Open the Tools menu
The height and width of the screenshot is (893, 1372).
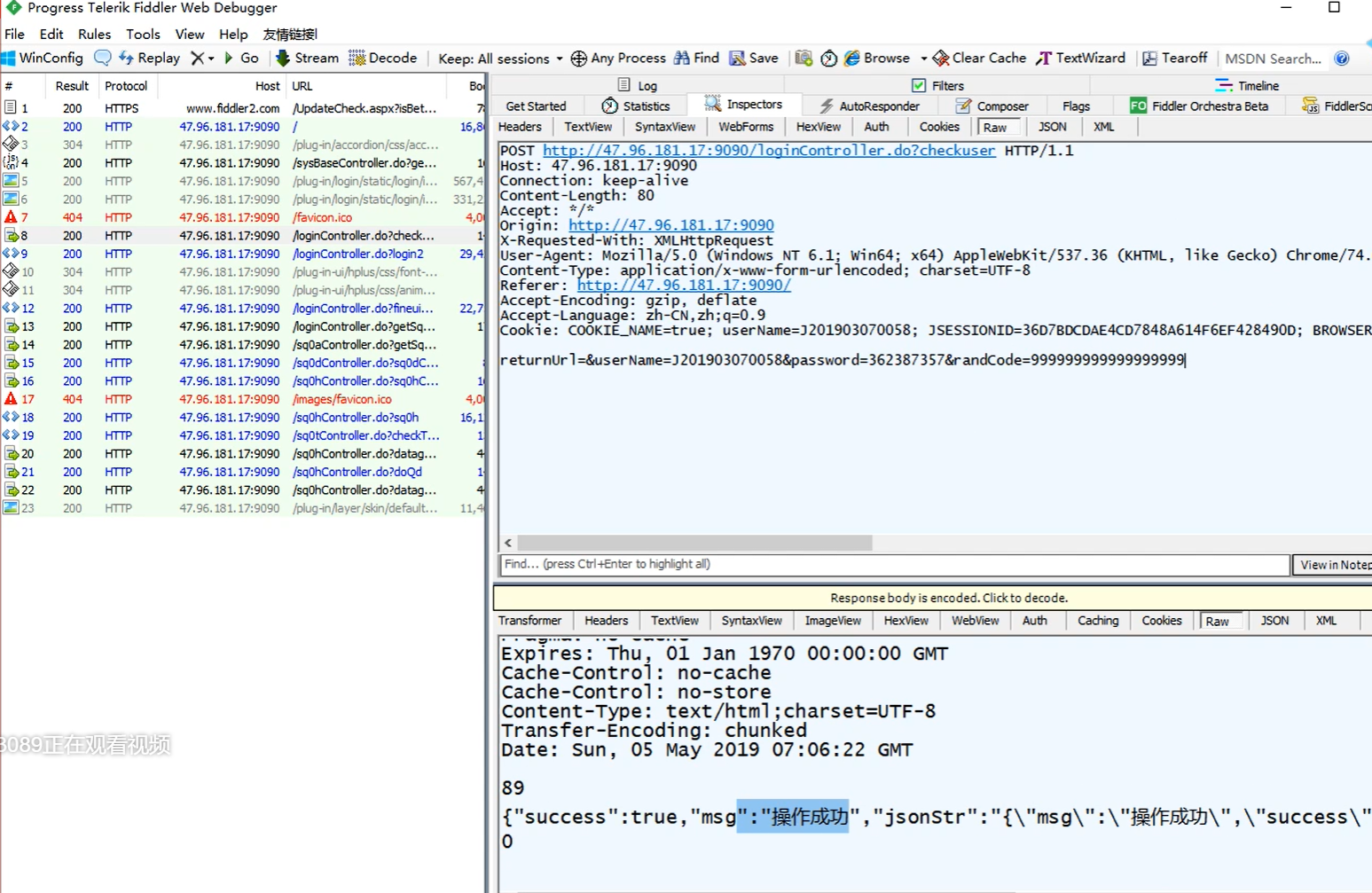click(143, 34)
